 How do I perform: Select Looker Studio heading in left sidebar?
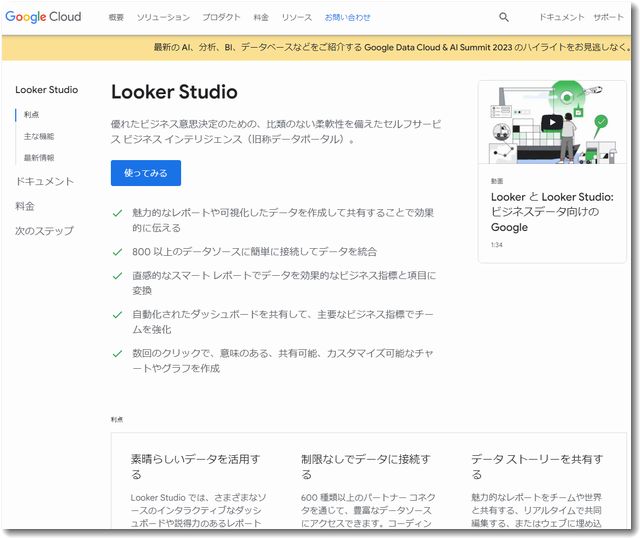(47, 90)
